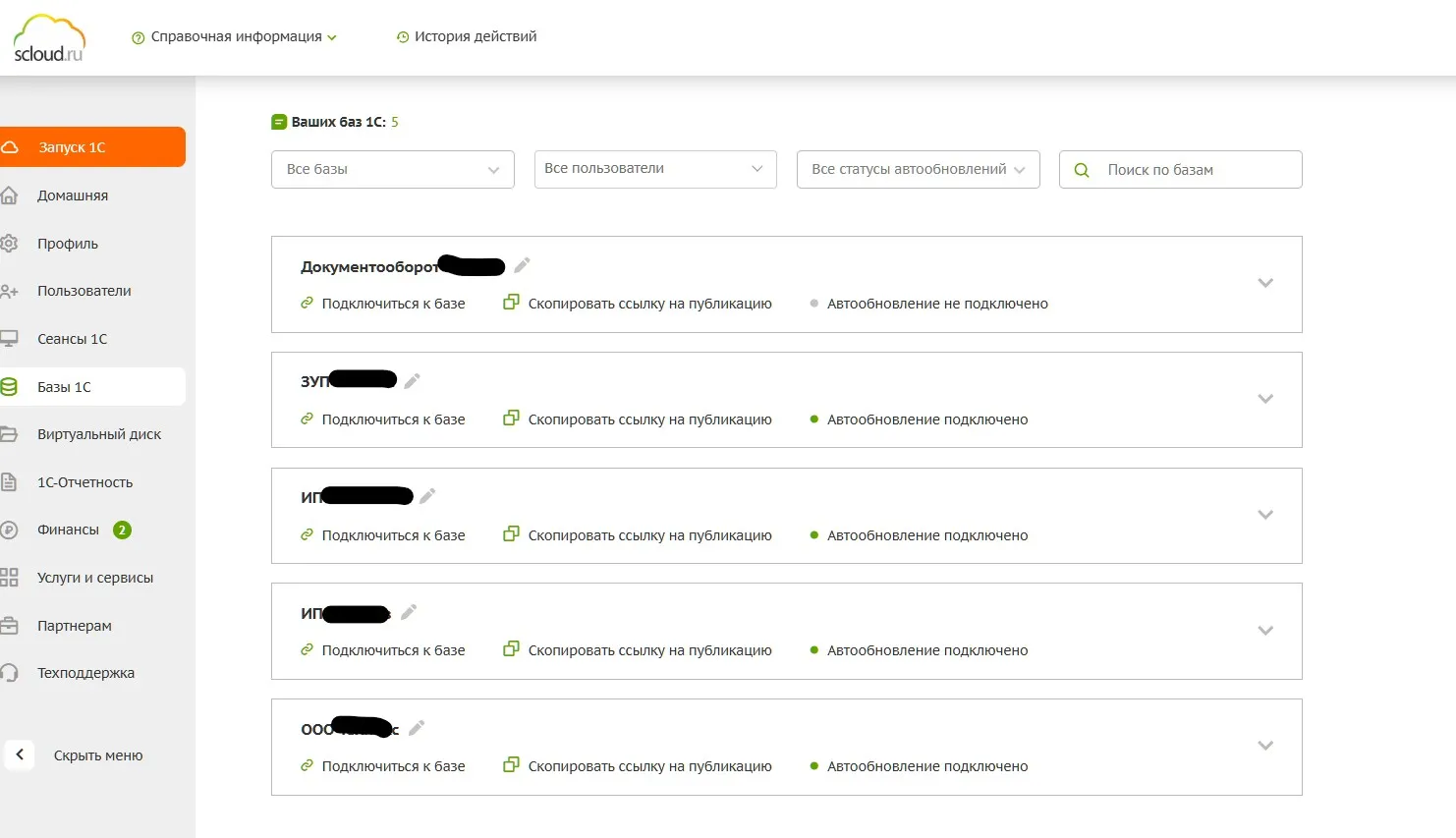Image resolution: width=1456 pixels, height=838 pixels.
Task: Click the Финансы notification badge
Action: coord(122,531)
